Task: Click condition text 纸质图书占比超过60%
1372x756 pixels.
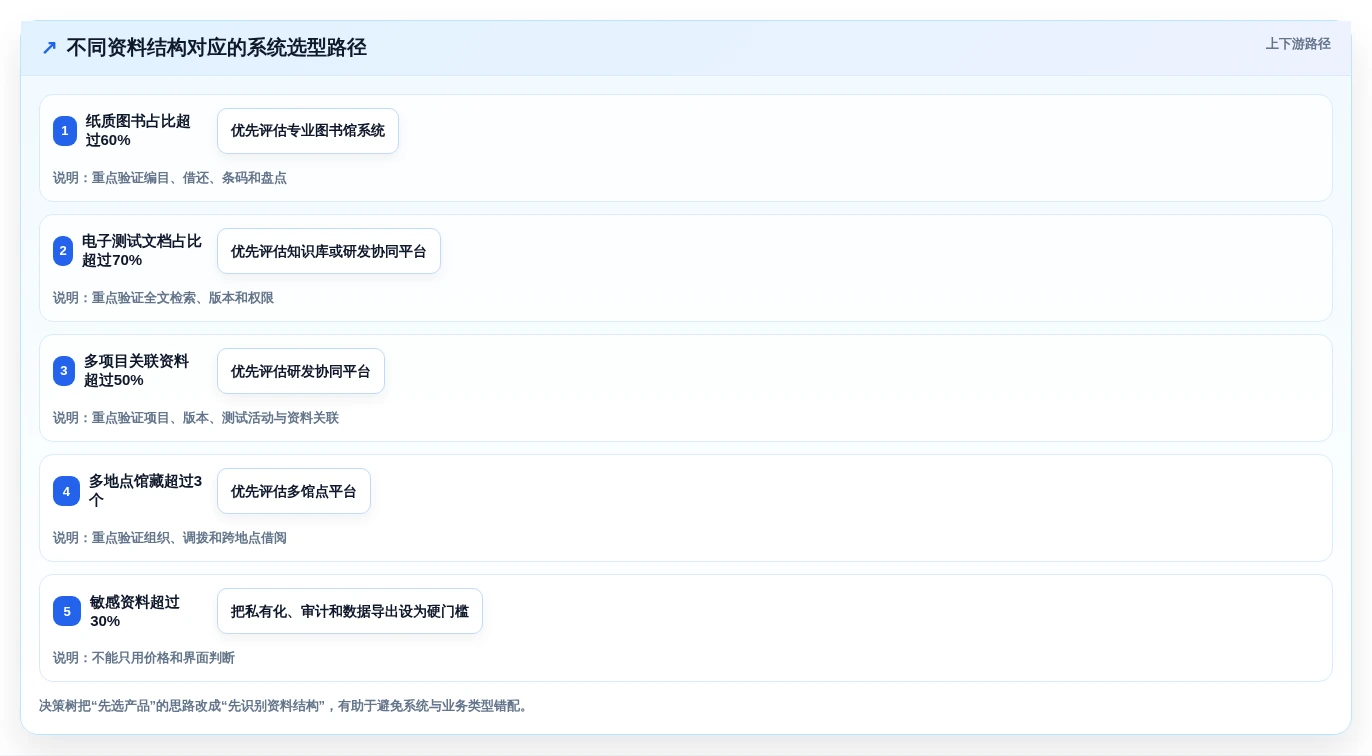Action: tap(138, 131)
